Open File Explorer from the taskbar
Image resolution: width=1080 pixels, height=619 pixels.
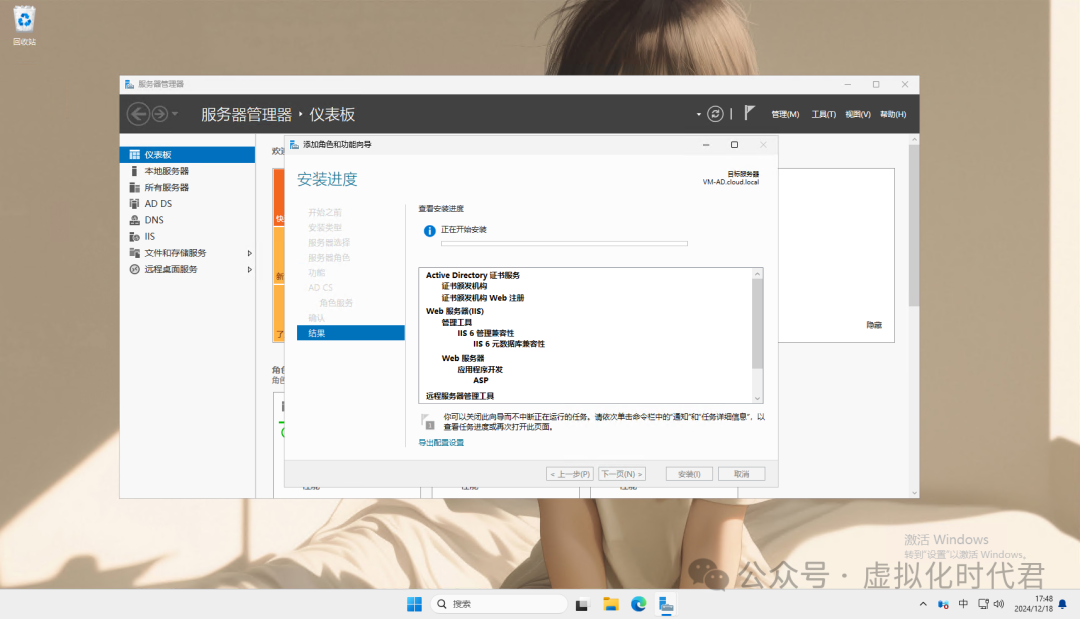click(x=610, y=604)
